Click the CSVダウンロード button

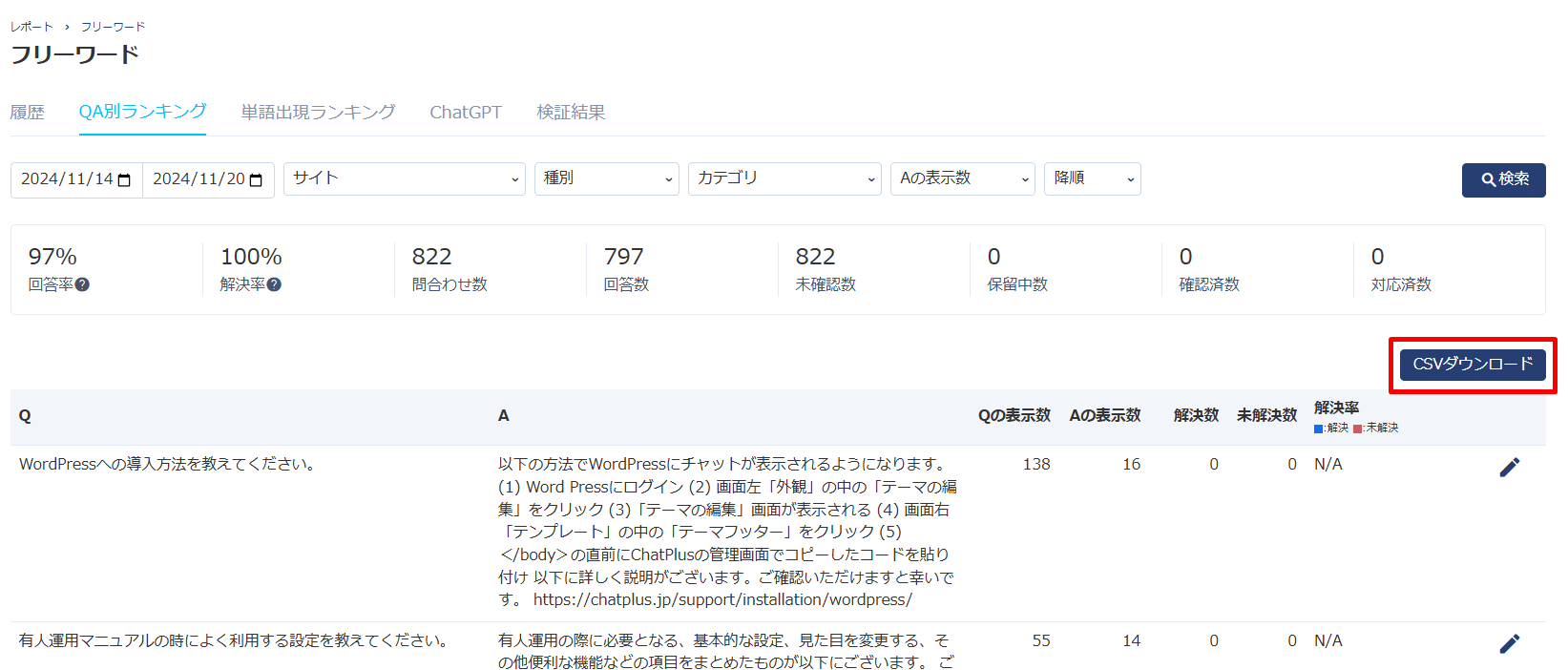click(x=1472, y=365)
